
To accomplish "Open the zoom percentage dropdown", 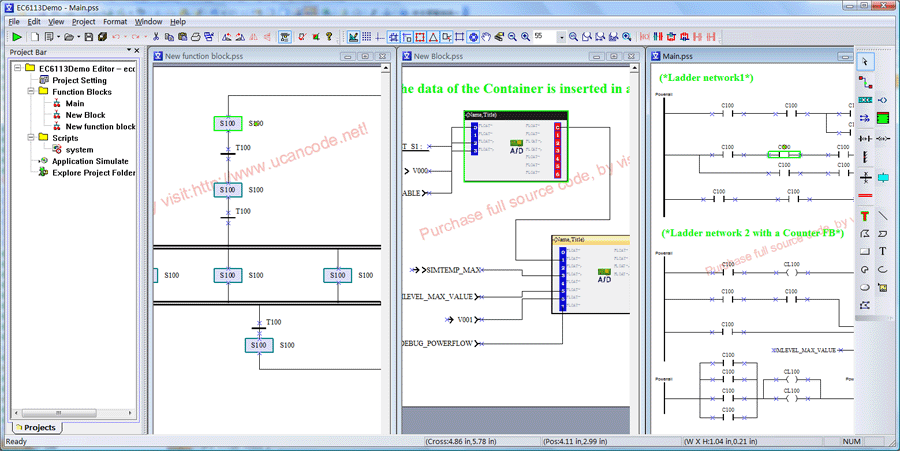I will point(560,37).
